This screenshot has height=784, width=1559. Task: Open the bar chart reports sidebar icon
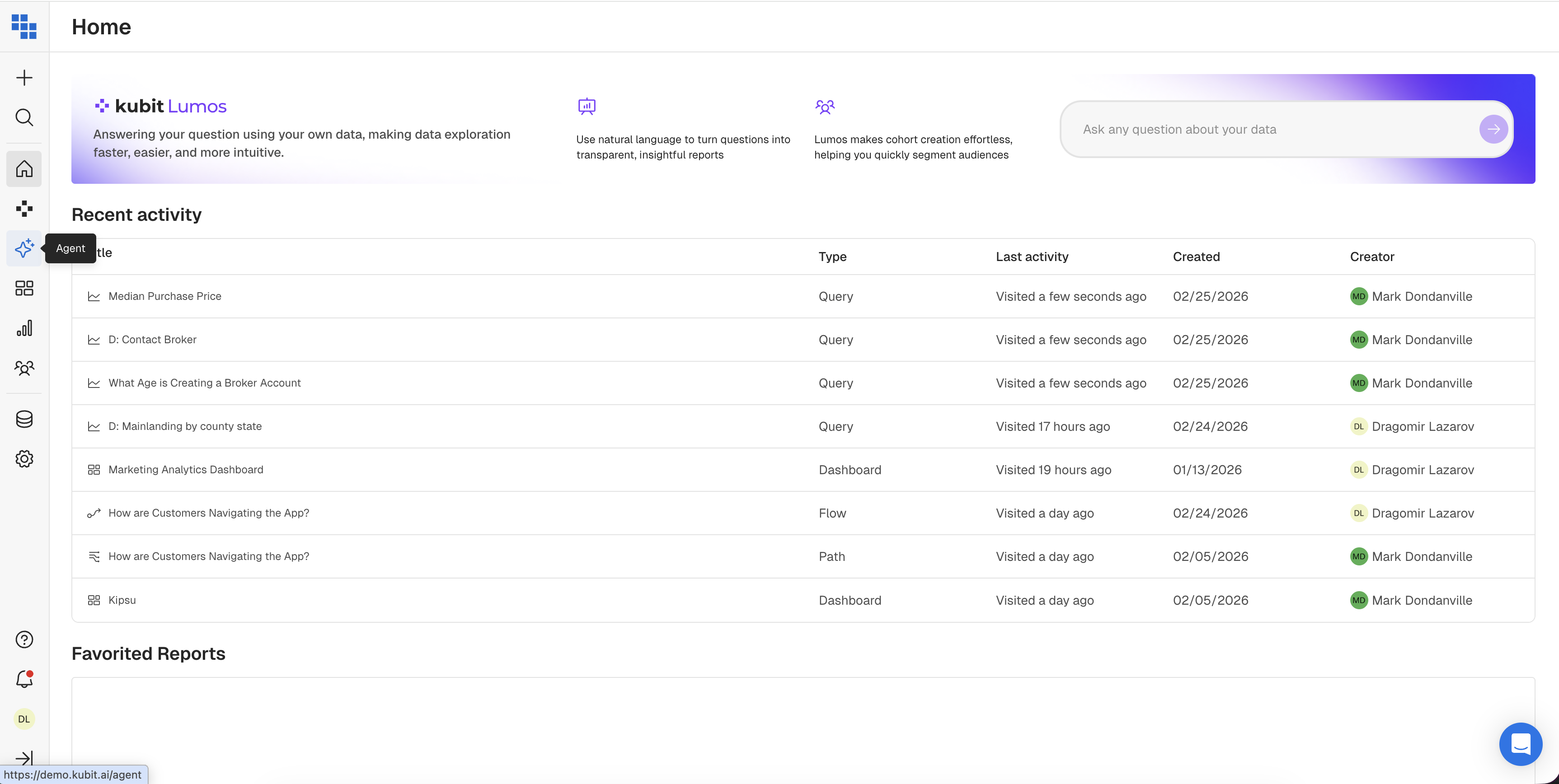[x=24, y=328]
